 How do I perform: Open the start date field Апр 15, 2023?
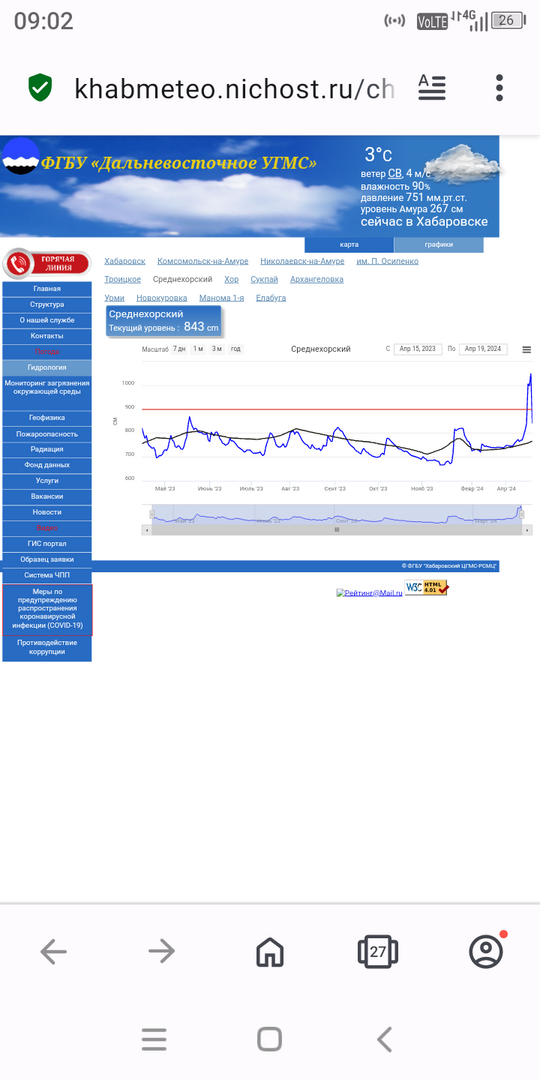pyautogui.click(x=418, y=349)
